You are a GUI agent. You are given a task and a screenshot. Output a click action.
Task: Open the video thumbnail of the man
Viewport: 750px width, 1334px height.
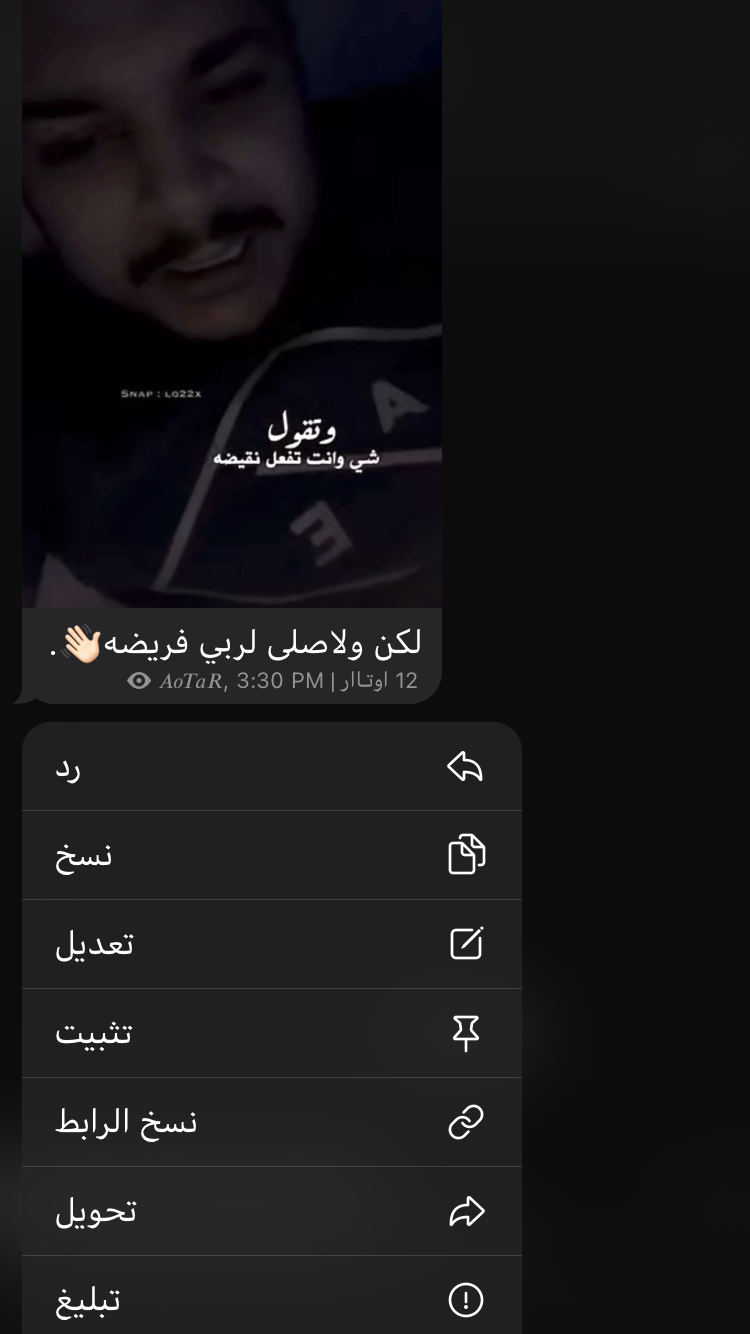(x=232, y=304)
